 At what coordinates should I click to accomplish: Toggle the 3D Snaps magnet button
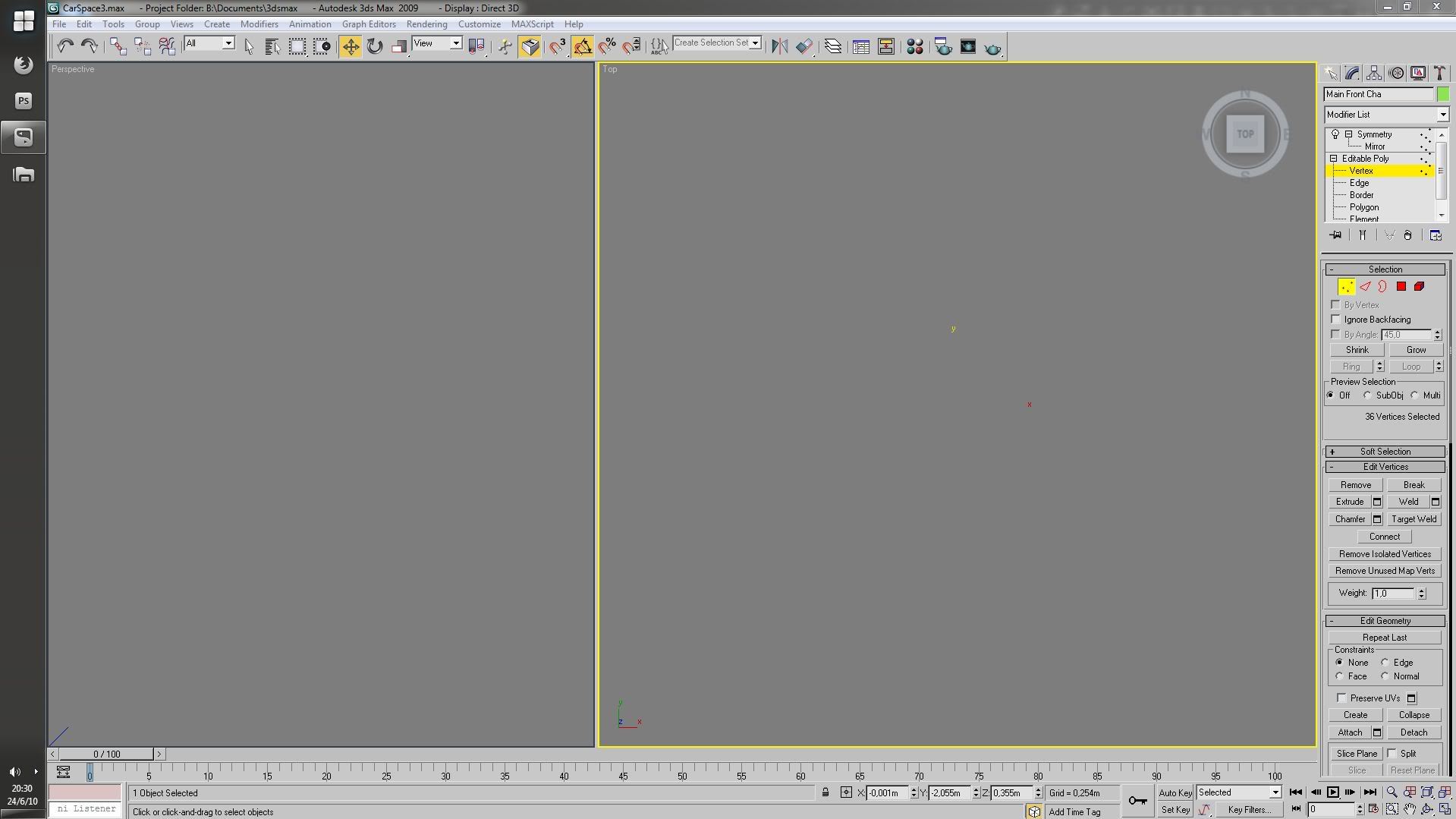point(558,46)
